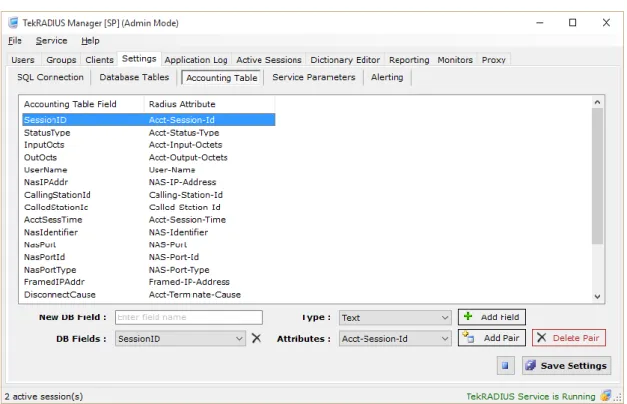Select the Accounting Table sub-tab
Image resolution: width=627 pixels, height=404 pixels.
pyautogui.click(x=222, y=78)
